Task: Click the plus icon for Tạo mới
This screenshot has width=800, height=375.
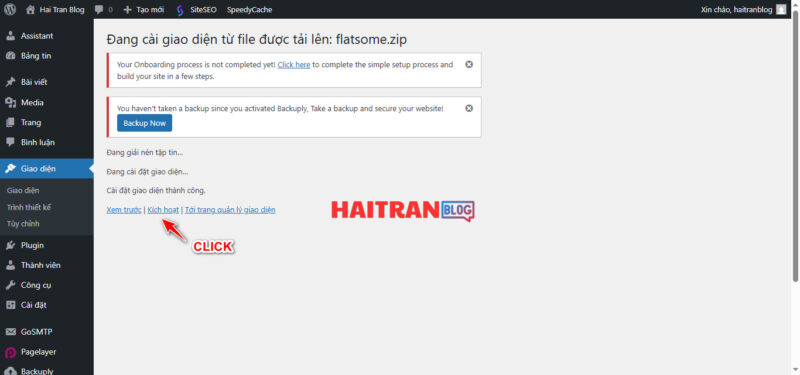Action: click(x=128, y=10)
